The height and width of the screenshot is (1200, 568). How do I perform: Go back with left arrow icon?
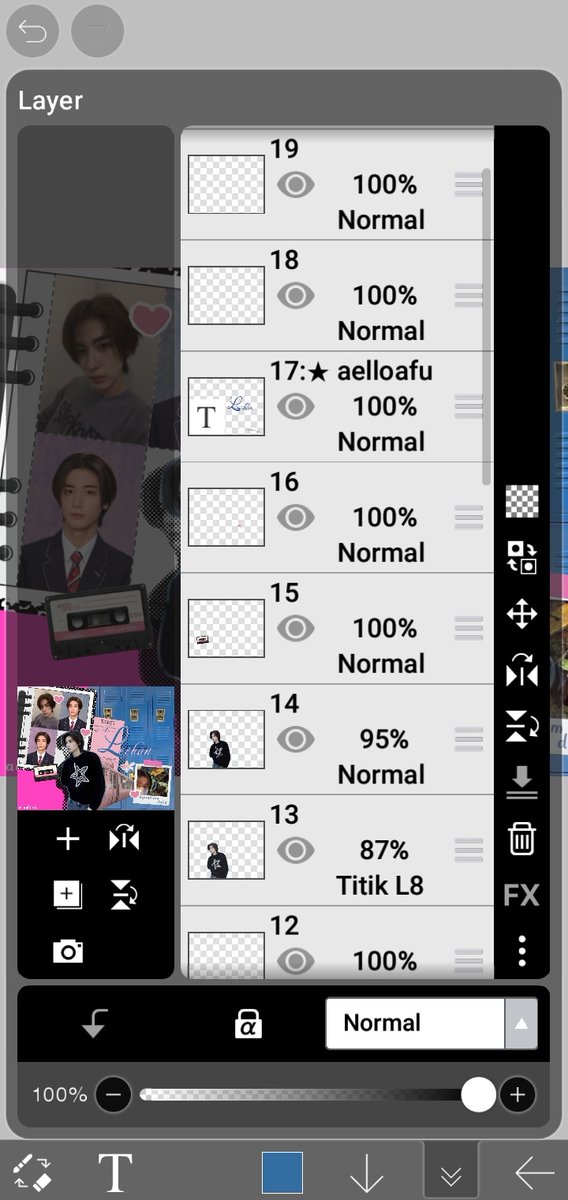(535, 1172)
